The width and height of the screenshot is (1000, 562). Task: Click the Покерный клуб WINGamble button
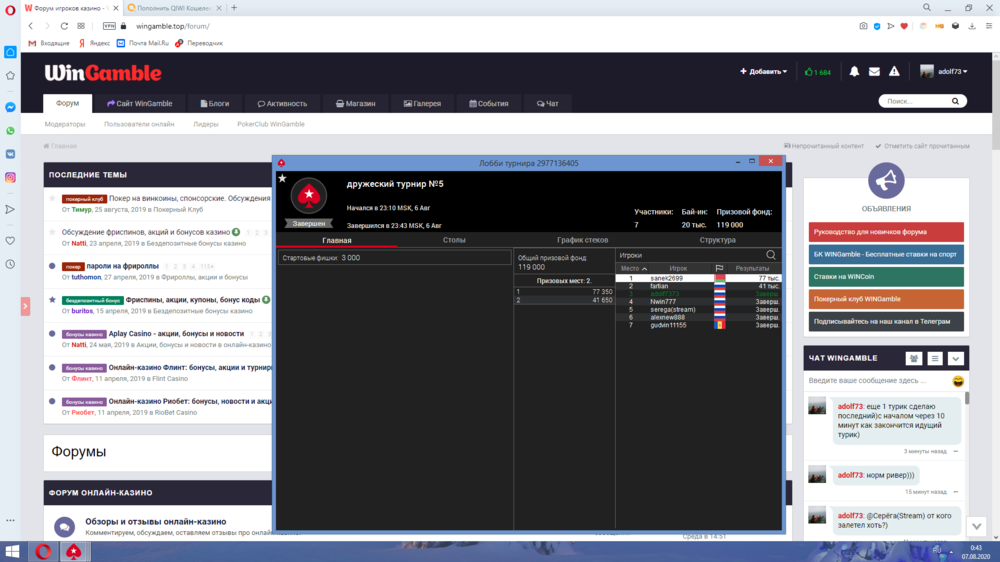886,299
